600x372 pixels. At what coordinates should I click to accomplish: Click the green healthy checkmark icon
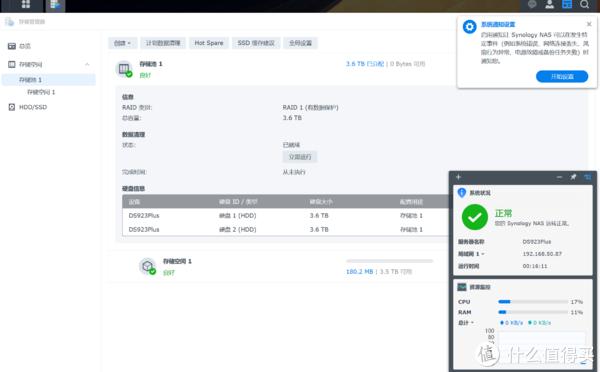474,217
